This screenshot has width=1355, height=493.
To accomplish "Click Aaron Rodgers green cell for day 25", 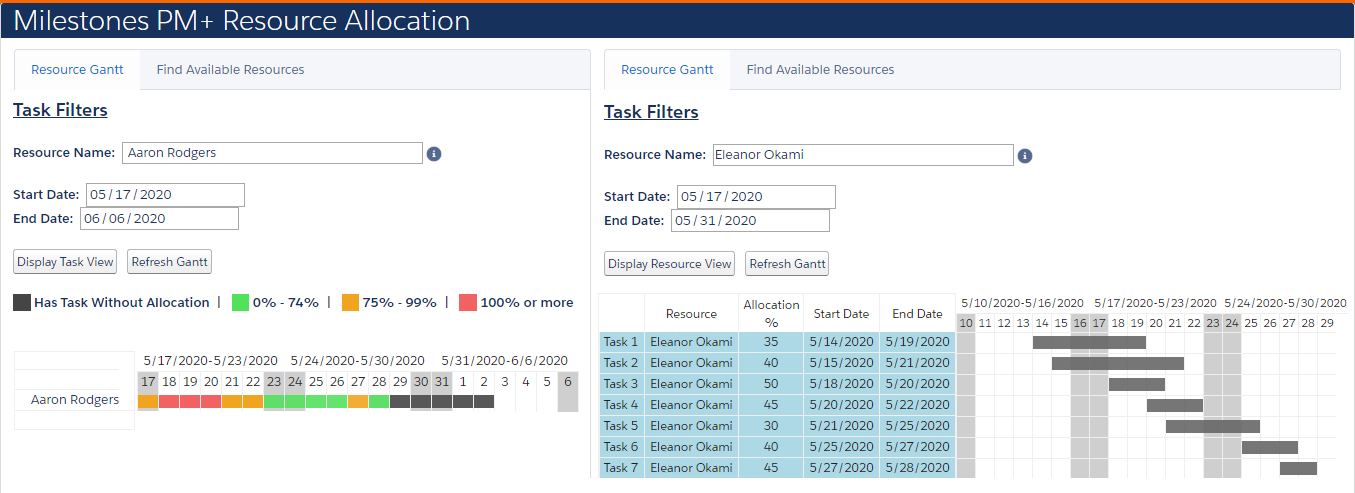I will point(316,402).
